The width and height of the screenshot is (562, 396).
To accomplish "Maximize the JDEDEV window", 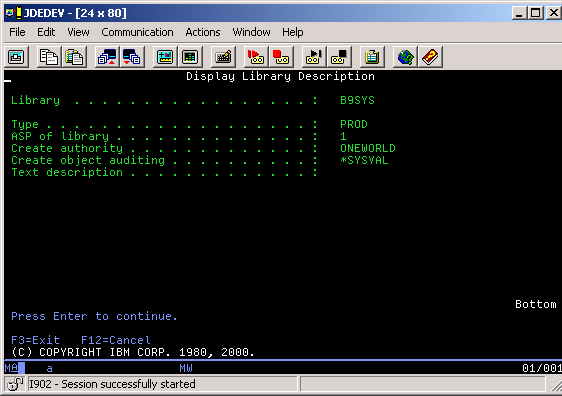I will tap(535, 13).
